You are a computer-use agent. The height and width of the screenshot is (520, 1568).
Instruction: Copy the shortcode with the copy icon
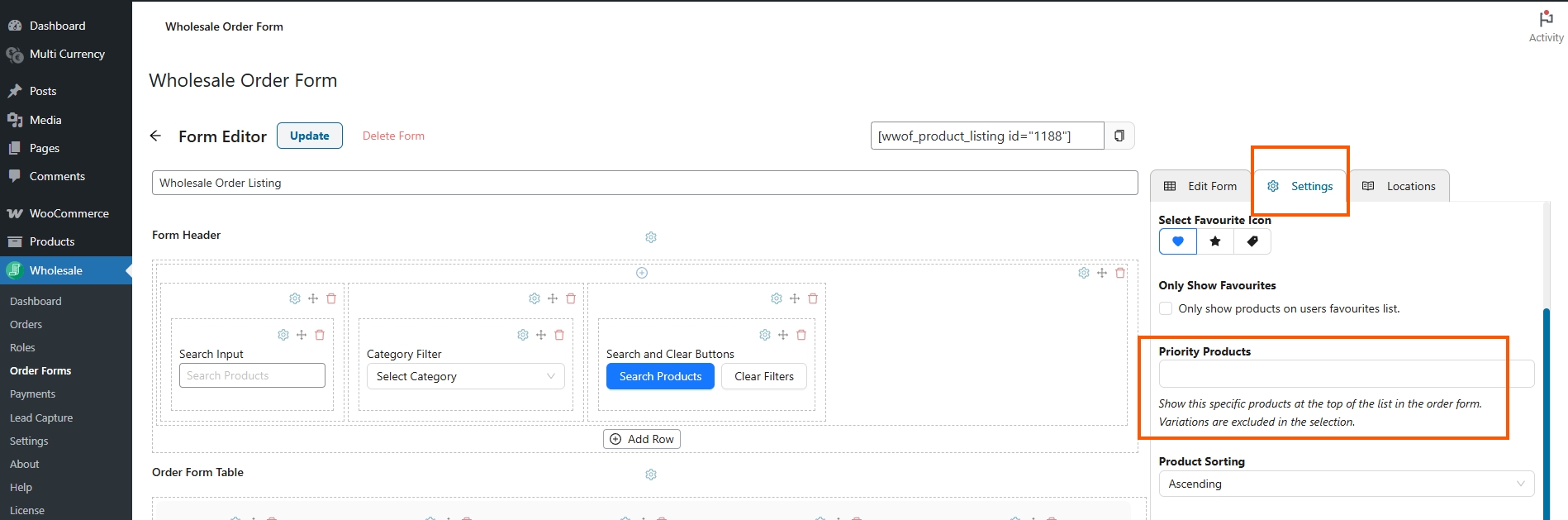(x=1119, y=136)
